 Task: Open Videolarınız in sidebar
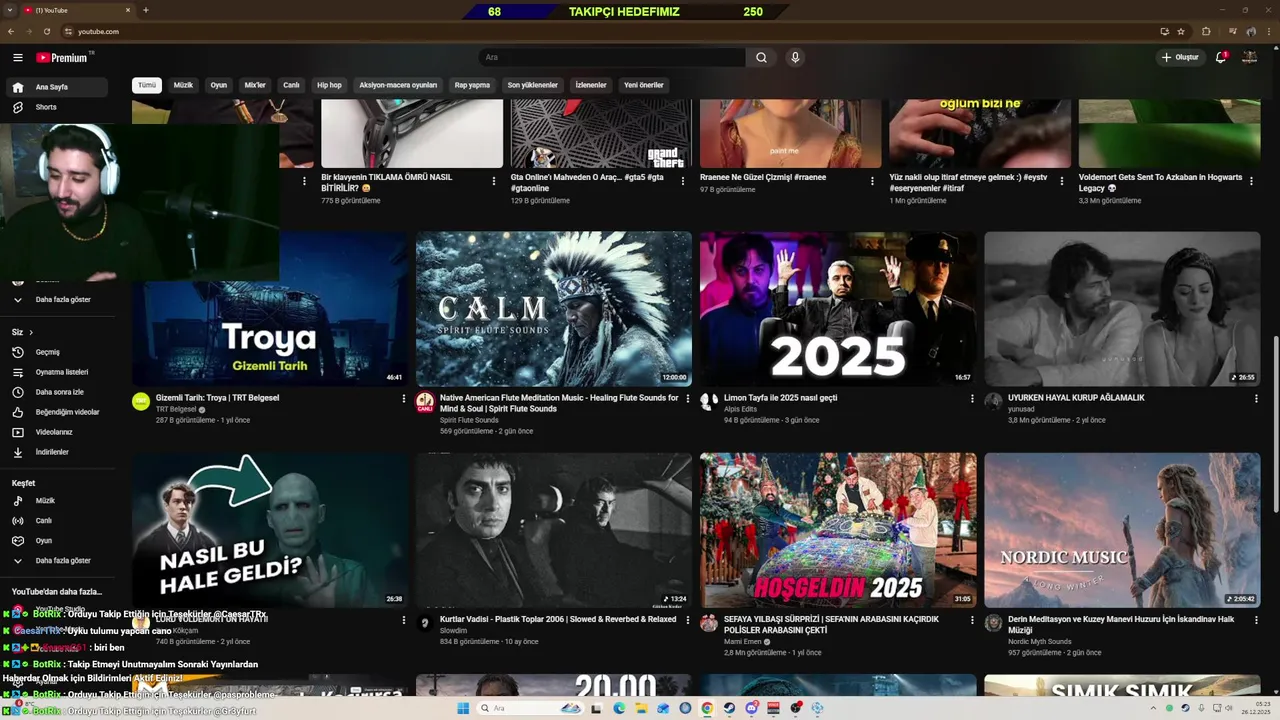(58, 432)
